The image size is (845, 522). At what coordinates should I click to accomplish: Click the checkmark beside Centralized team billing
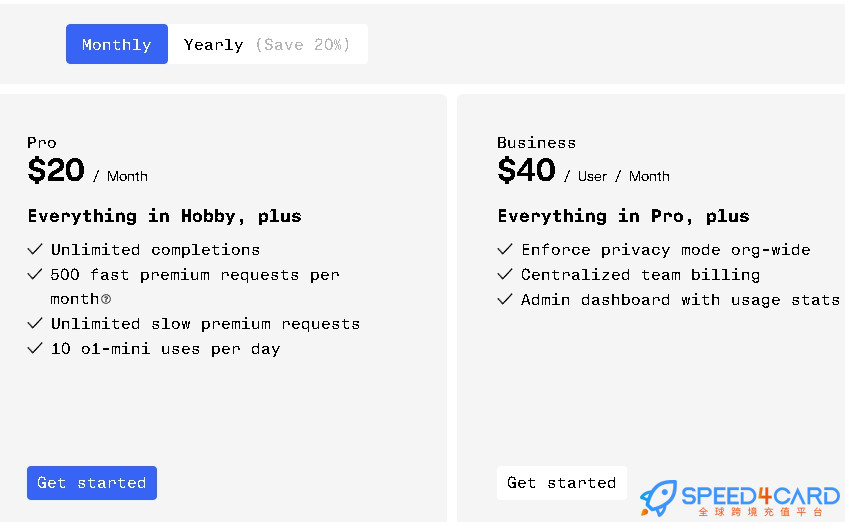coord(505,274)
